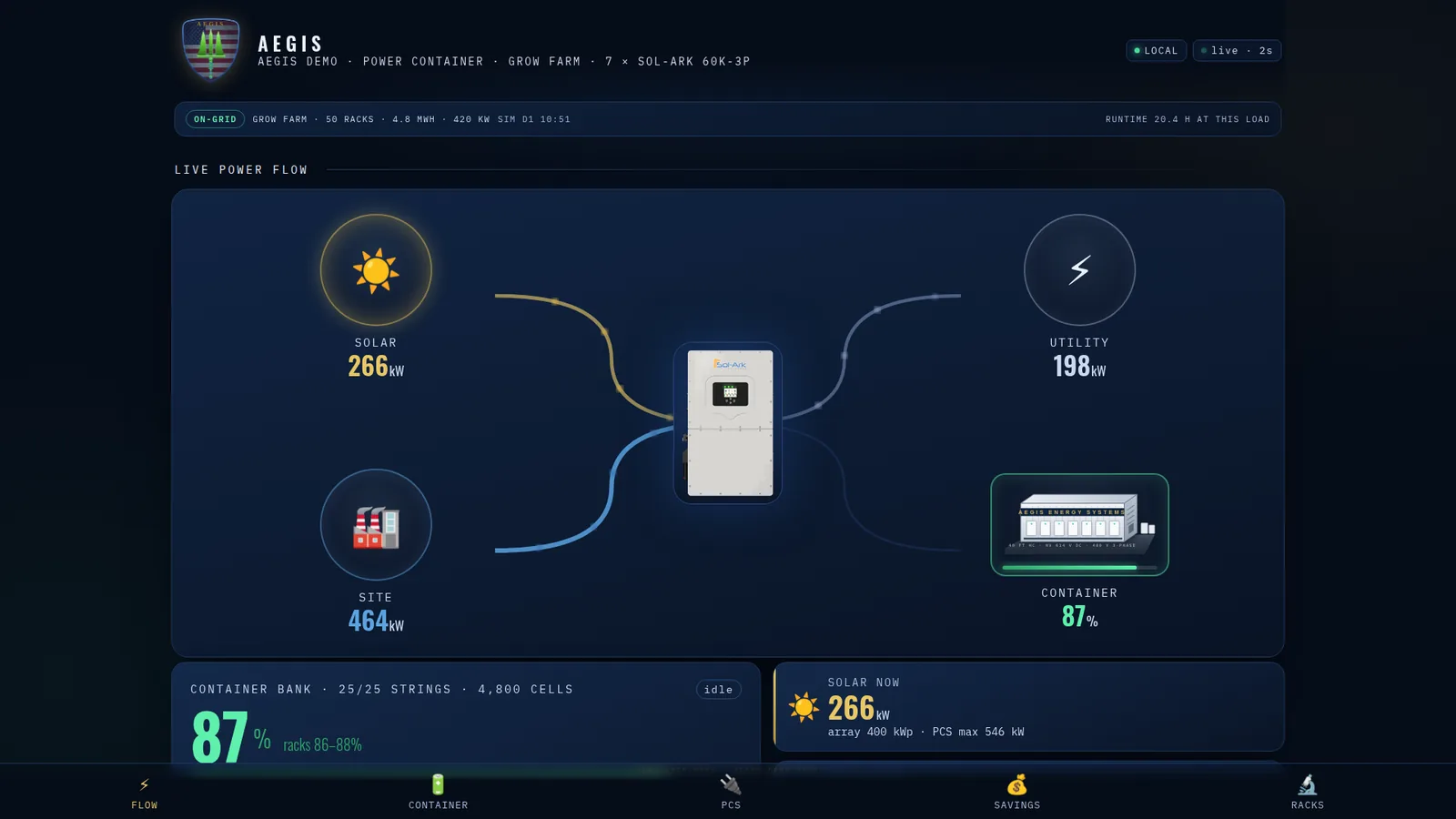Open the Flow tab
This screenshot has width=1456, height=819.
pos(145,793)
